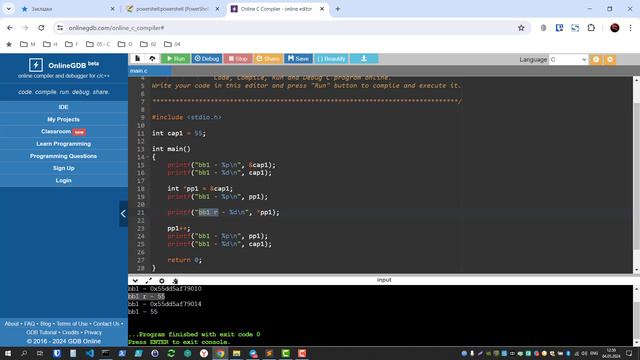Open the M bookmarks folder

tap(28, 44)
